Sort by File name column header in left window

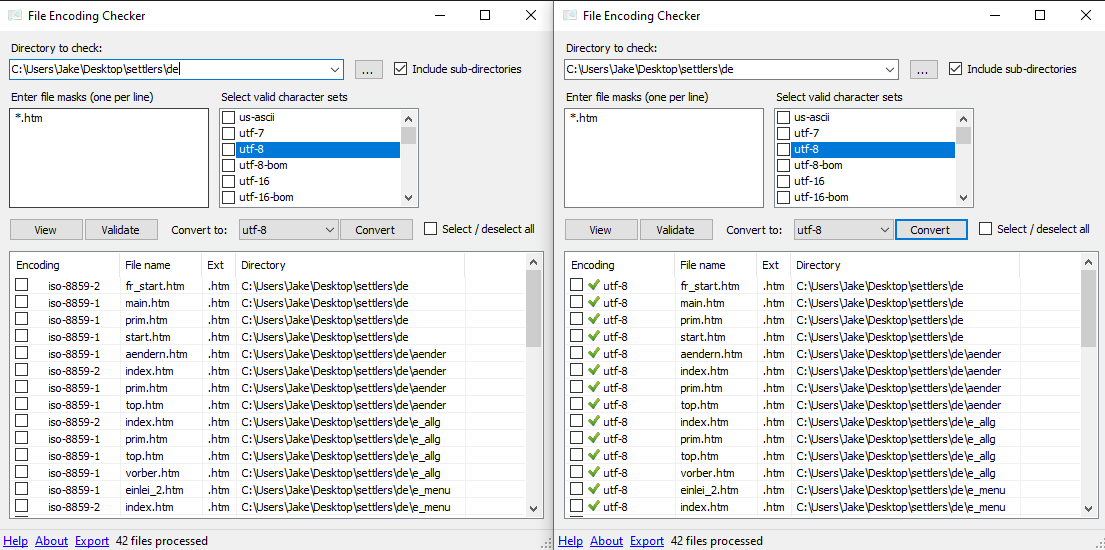[x=161, y=265]
